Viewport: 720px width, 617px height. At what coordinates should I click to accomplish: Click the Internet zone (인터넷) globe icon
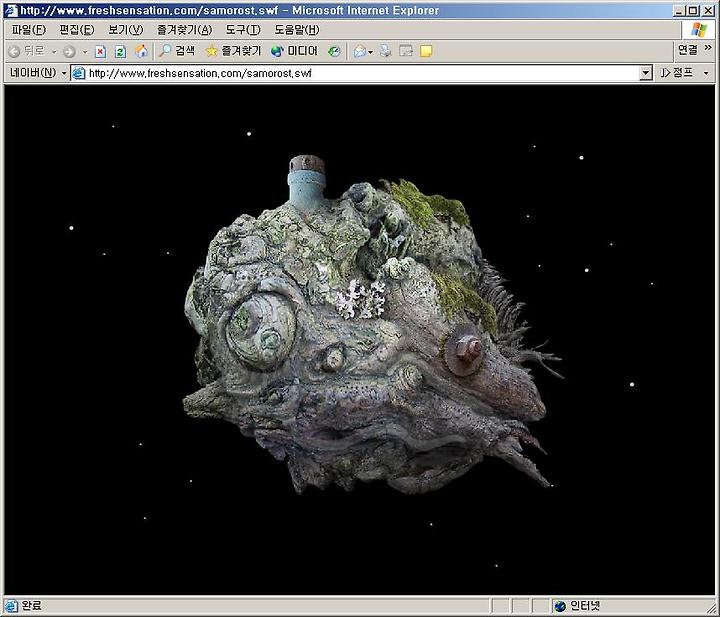point(560,606)
